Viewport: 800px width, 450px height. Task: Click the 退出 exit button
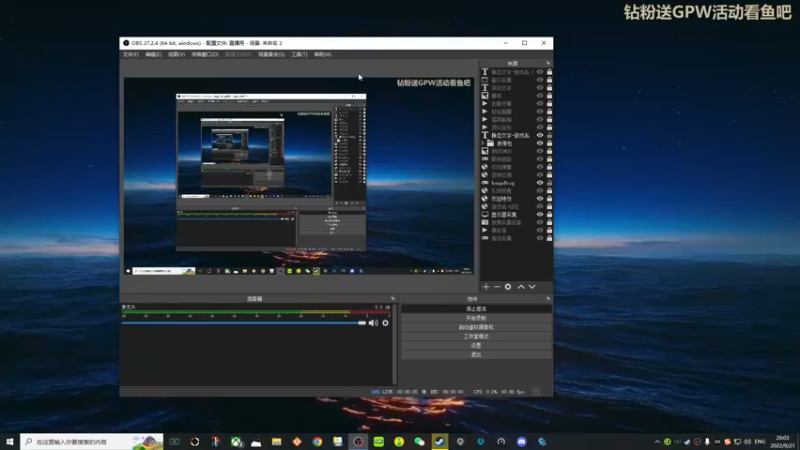(476, 355)
